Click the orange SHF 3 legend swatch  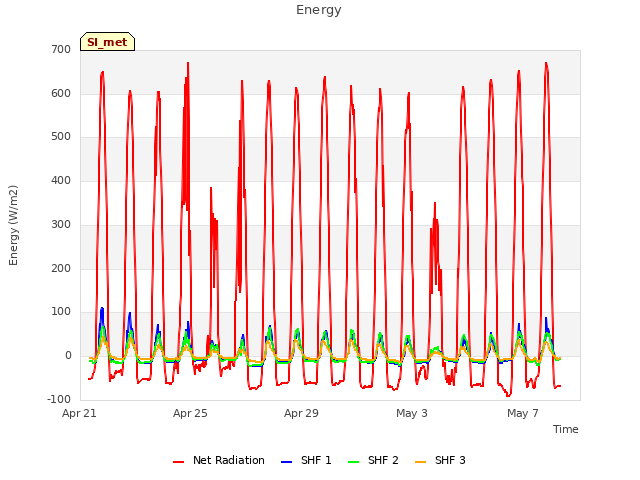[420, 462]
